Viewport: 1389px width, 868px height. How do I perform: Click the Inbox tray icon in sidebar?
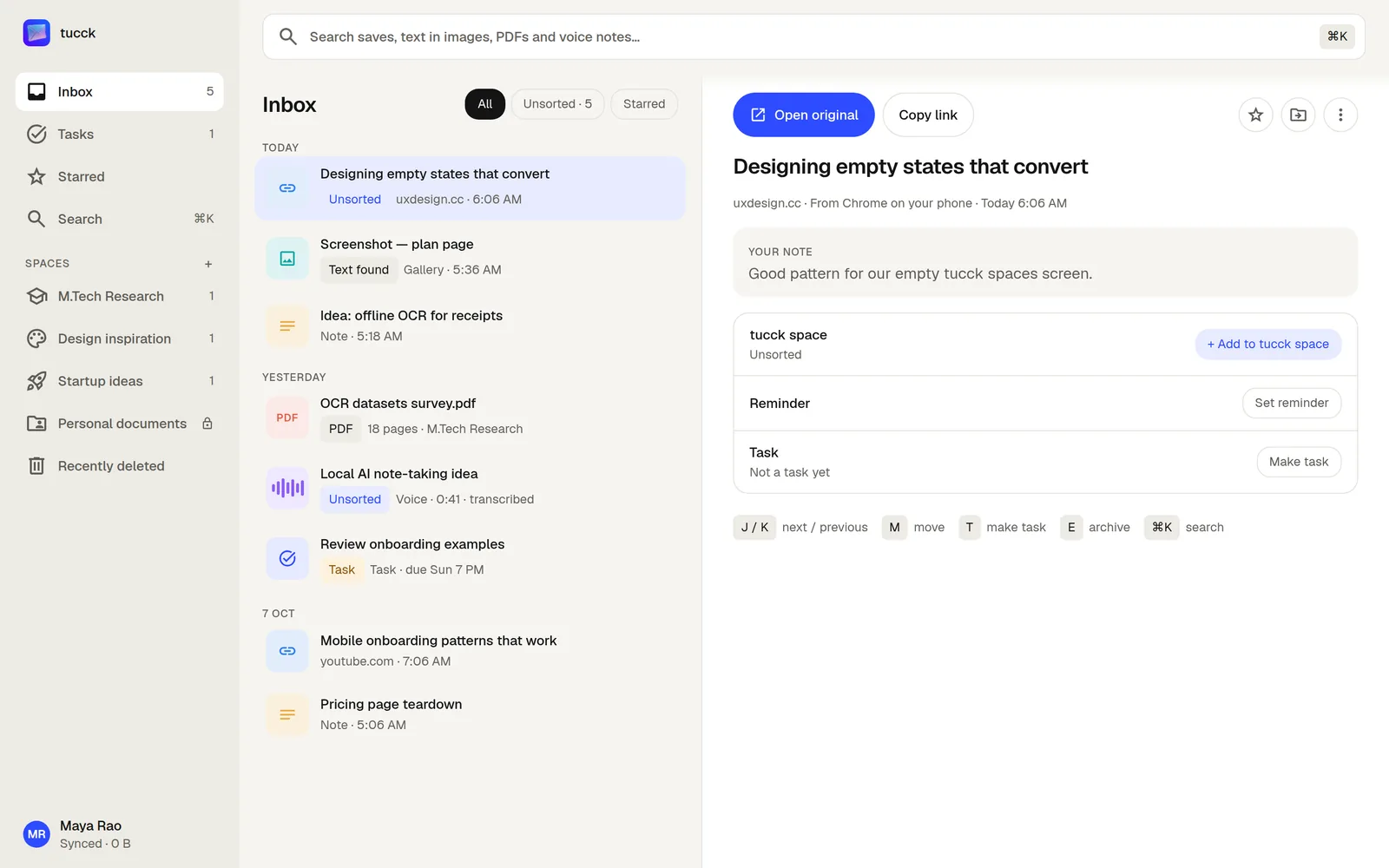click(x=36, y=92)
